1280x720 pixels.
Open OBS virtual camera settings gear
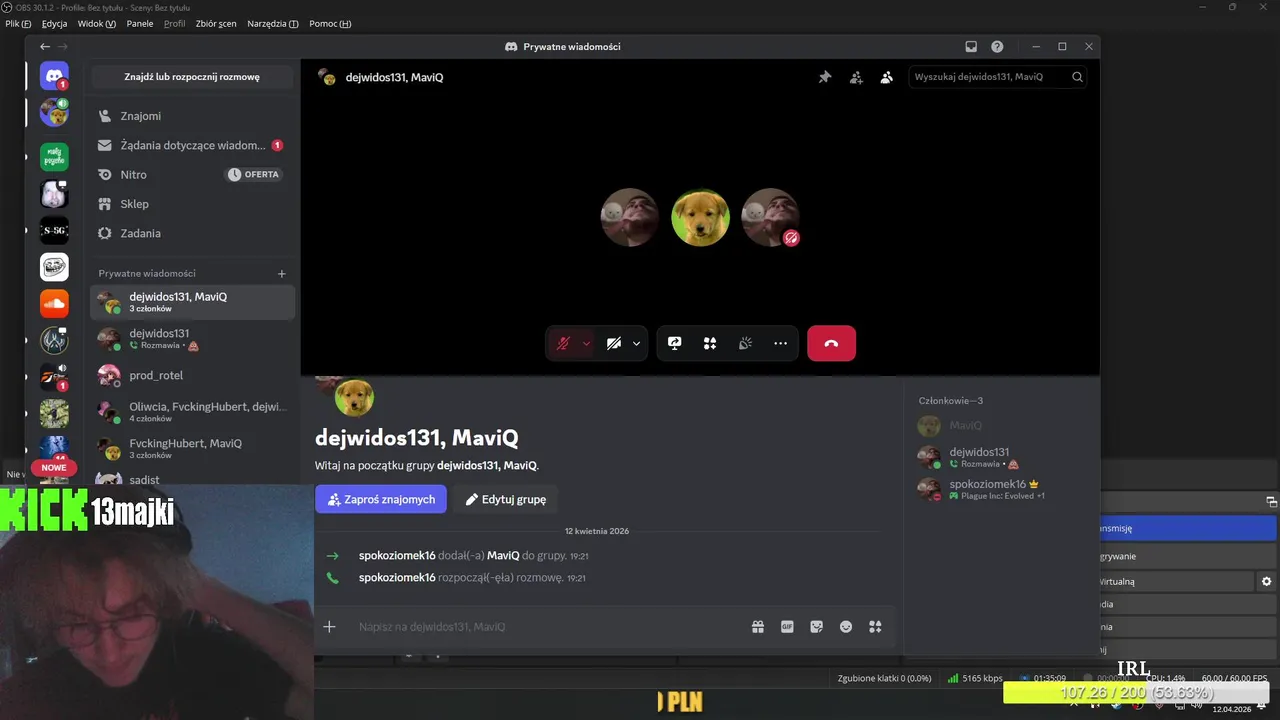tap(1267, 581)
